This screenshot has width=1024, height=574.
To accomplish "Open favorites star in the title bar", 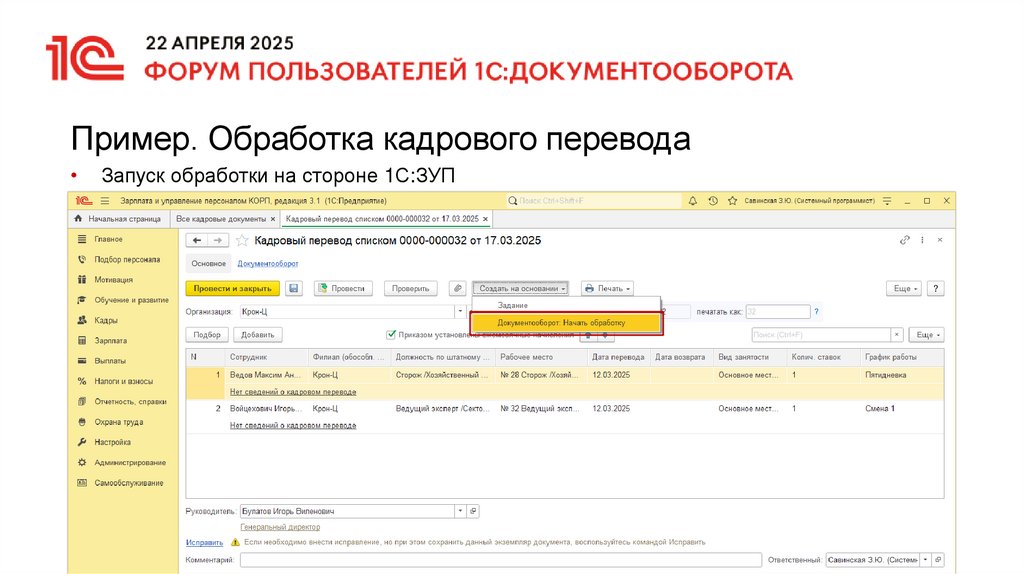I will pyautogui.click(x=732, y=201).
